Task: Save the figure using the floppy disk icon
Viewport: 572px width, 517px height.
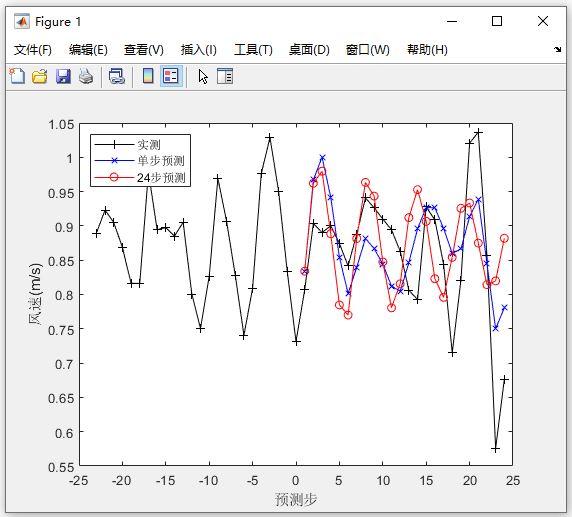Action: click(63, 76)
